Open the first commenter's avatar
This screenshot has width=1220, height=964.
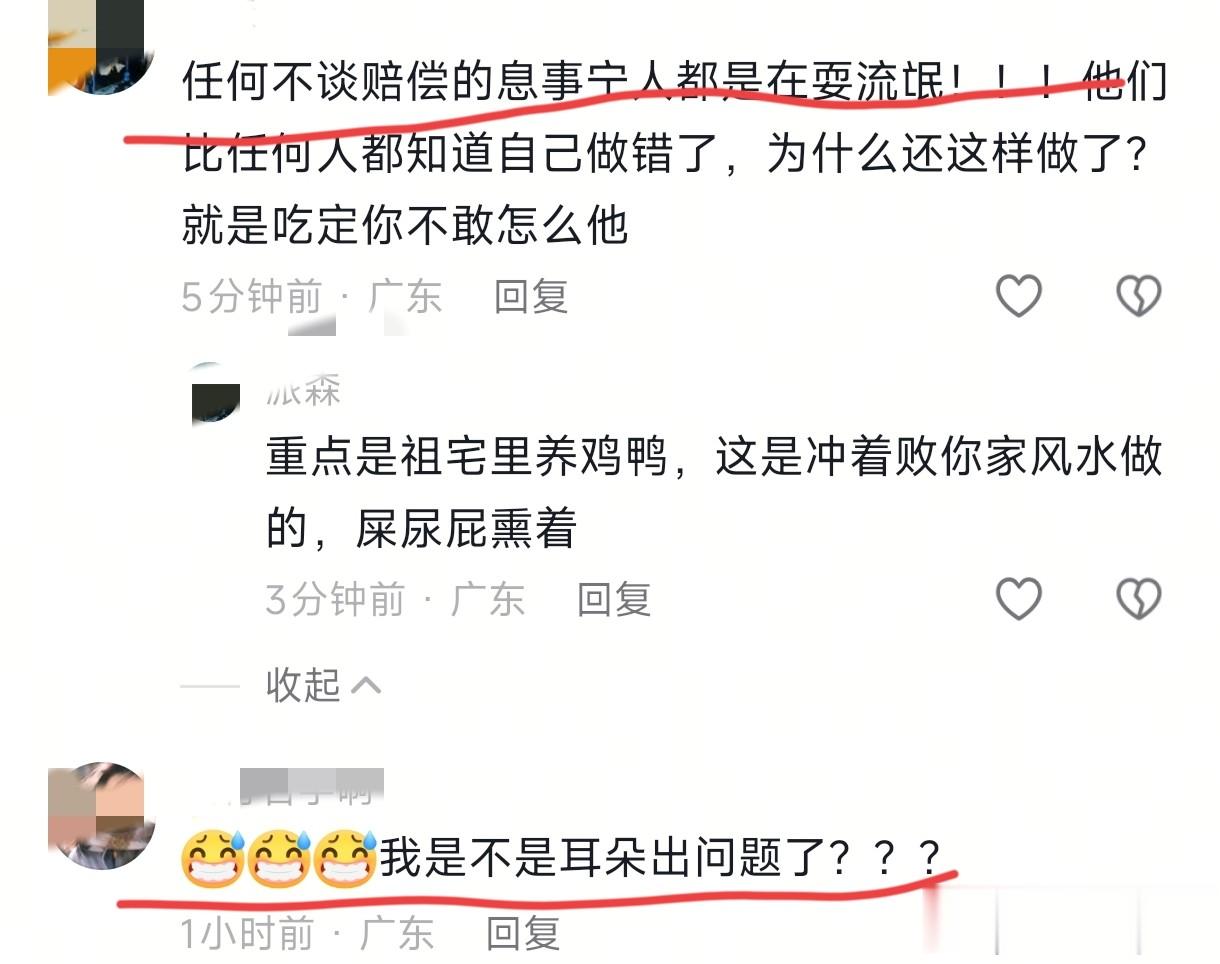[x=101, y=47]
